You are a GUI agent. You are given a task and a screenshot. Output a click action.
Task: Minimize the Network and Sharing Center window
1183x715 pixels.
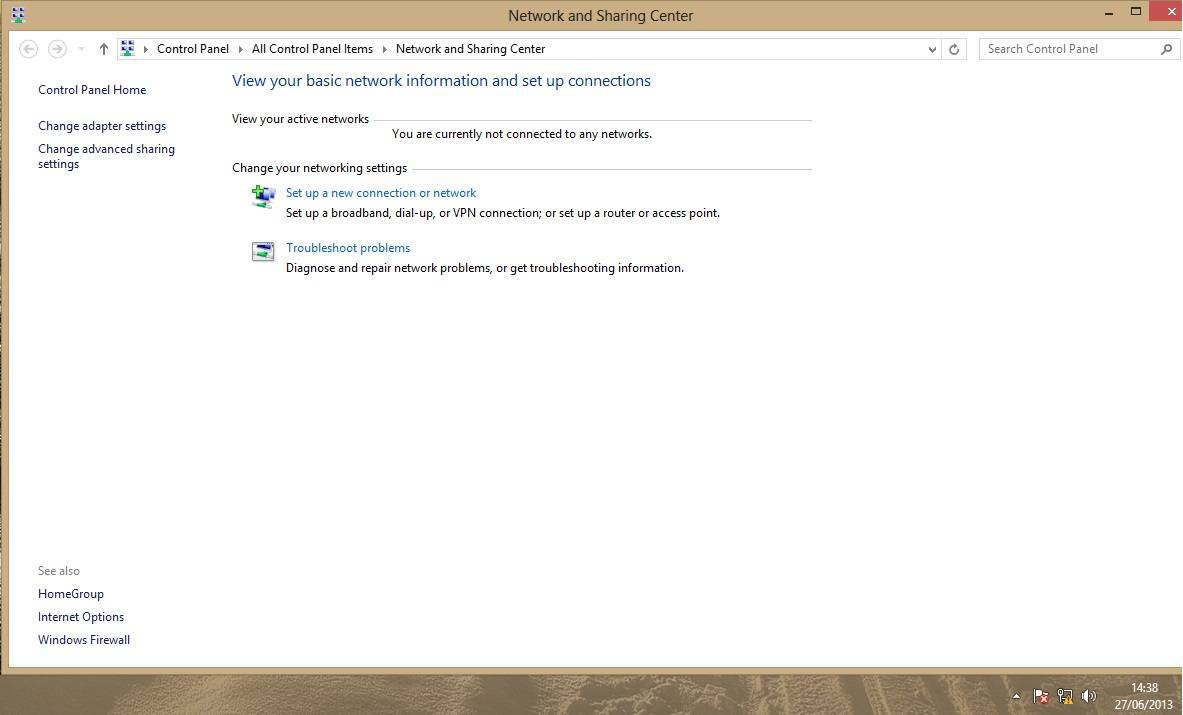click(1109, 13)
